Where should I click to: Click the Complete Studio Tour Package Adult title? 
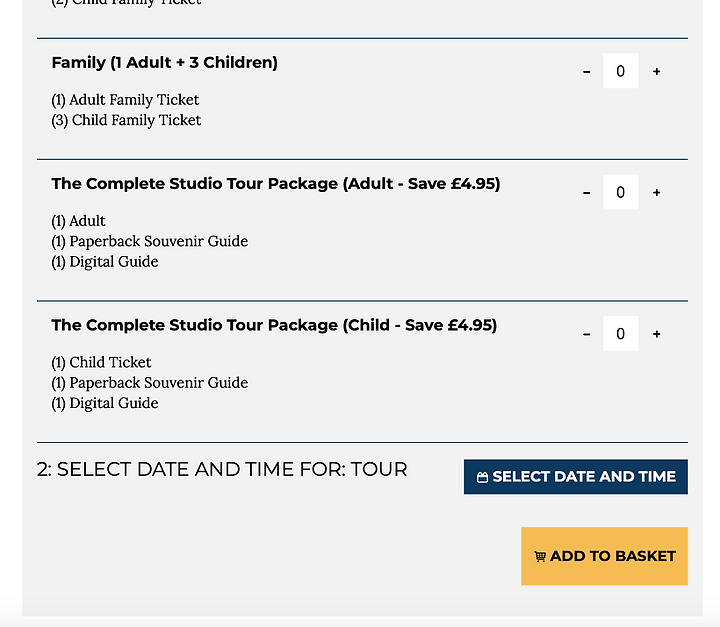click(276, 184)
